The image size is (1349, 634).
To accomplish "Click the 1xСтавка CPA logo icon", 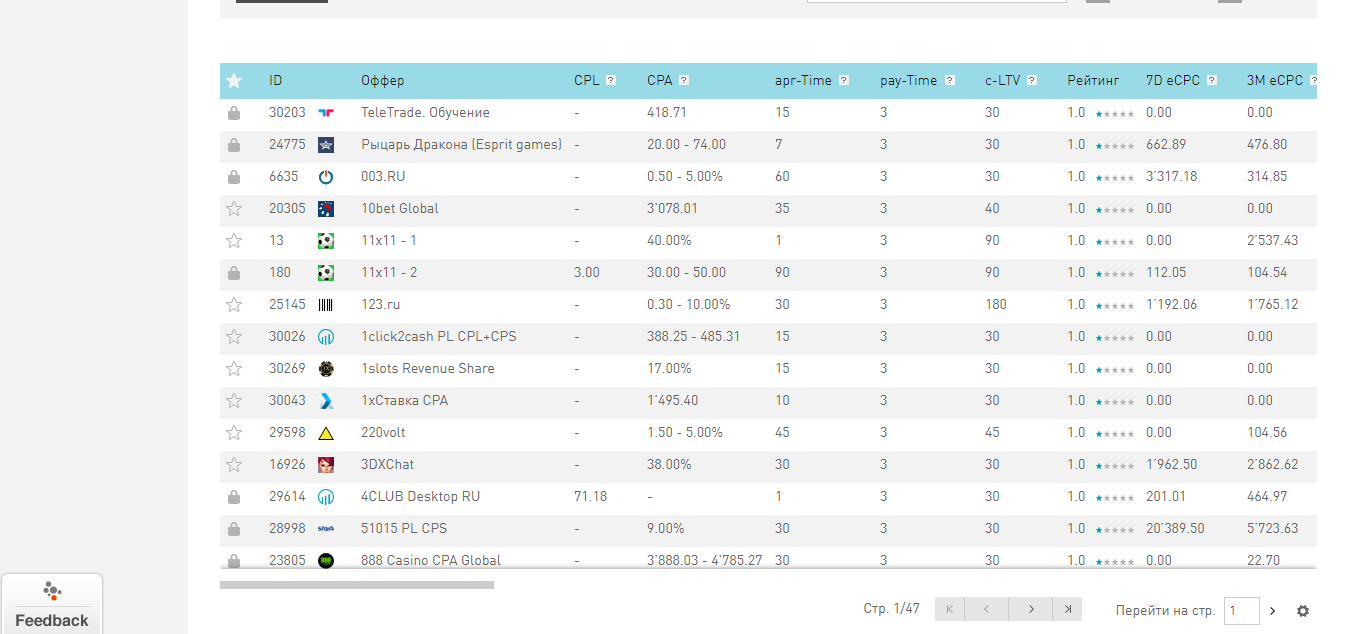I will tap(326, 401).
